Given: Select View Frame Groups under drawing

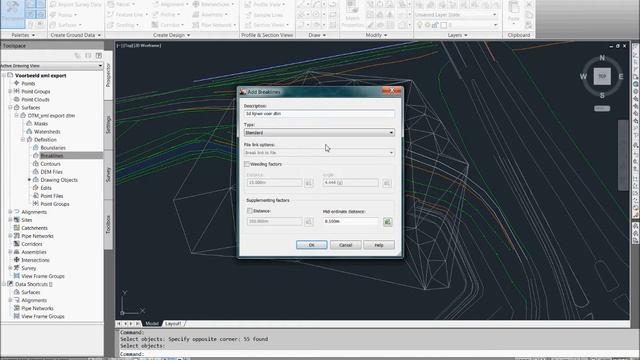Looking at the screenshot, I should [x=43, y=276].
